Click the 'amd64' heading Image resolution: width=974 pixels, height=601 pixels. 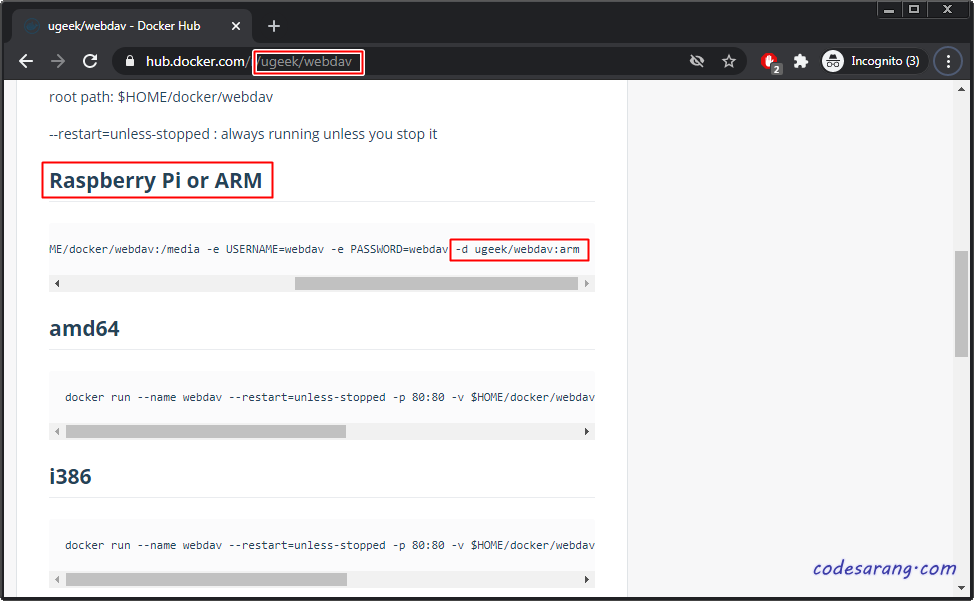tap(84, 328)
